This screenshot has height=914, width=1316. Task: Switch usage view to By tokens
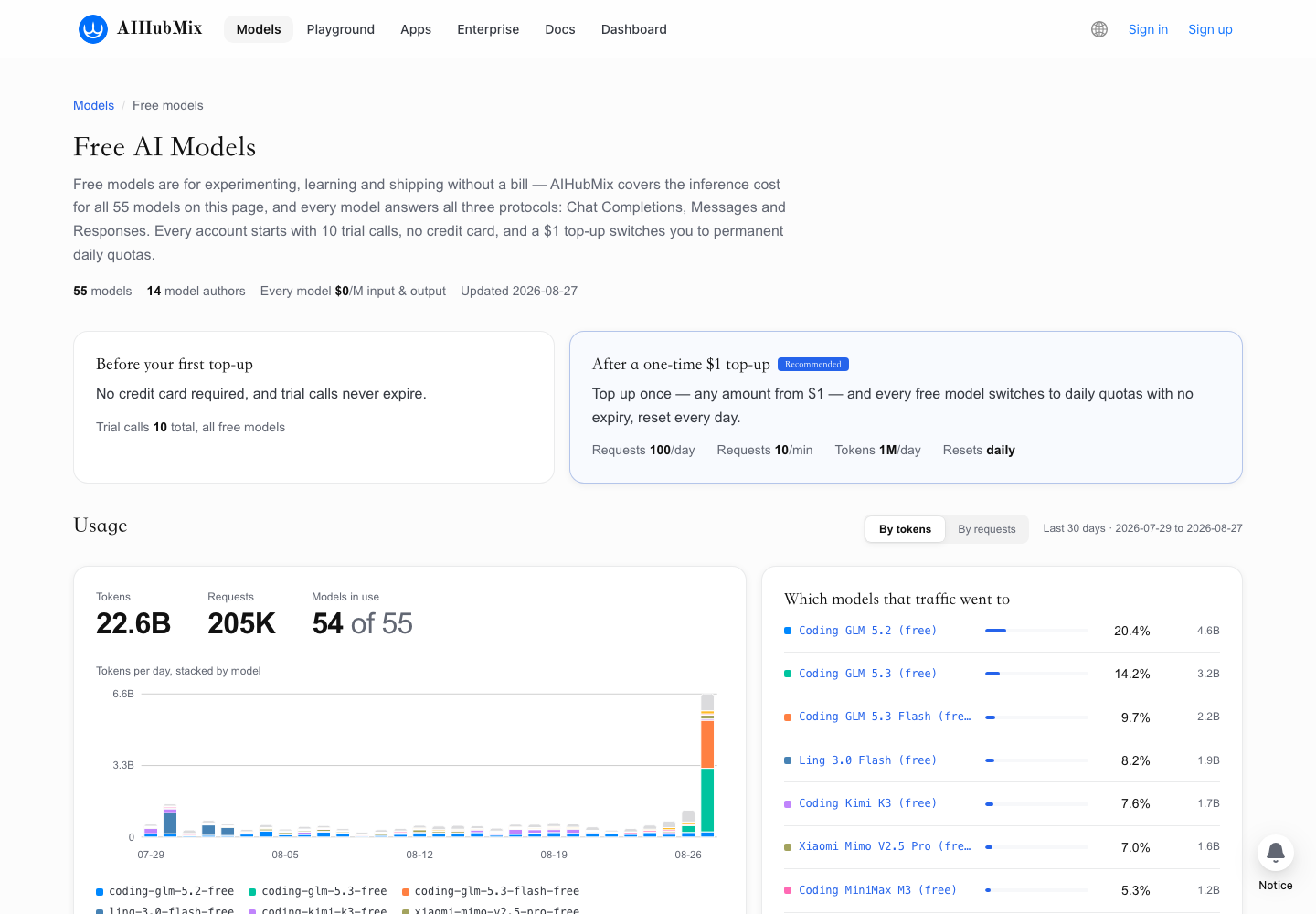point(905,529)
